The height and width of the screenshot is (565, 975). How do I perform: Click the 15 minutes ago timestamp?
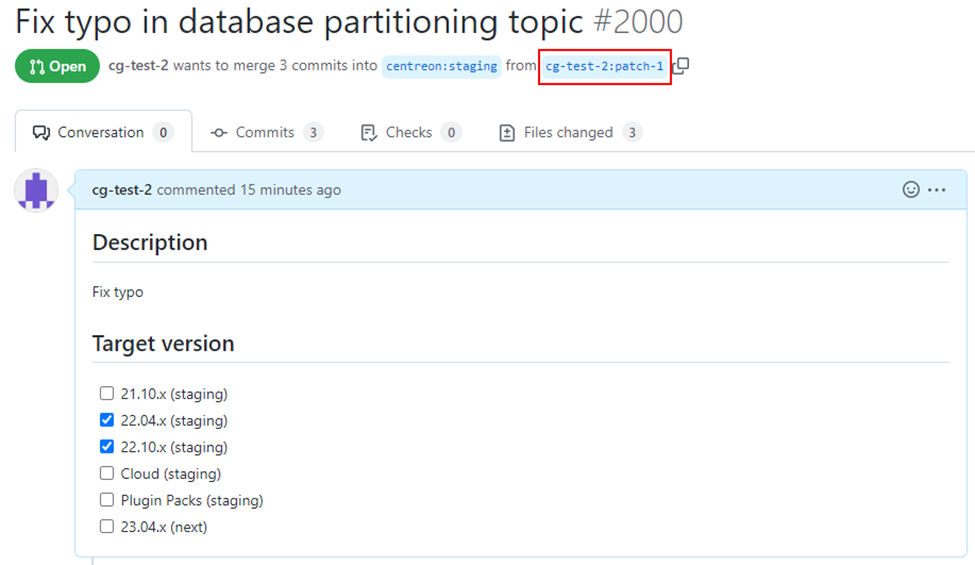point(290,190)
